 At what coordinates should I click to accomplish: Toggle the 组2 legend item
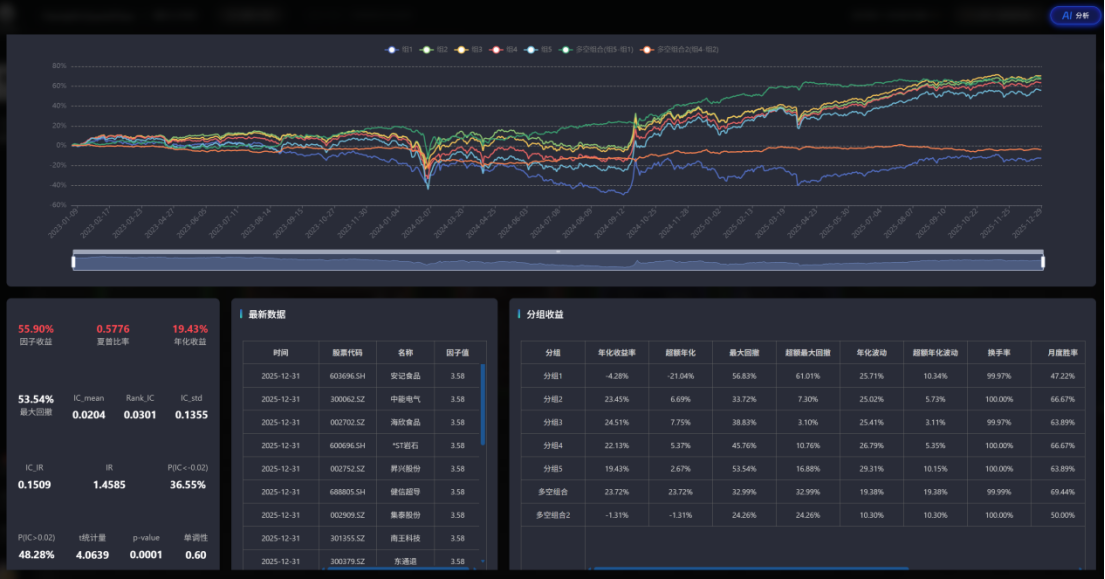point(427,49)
